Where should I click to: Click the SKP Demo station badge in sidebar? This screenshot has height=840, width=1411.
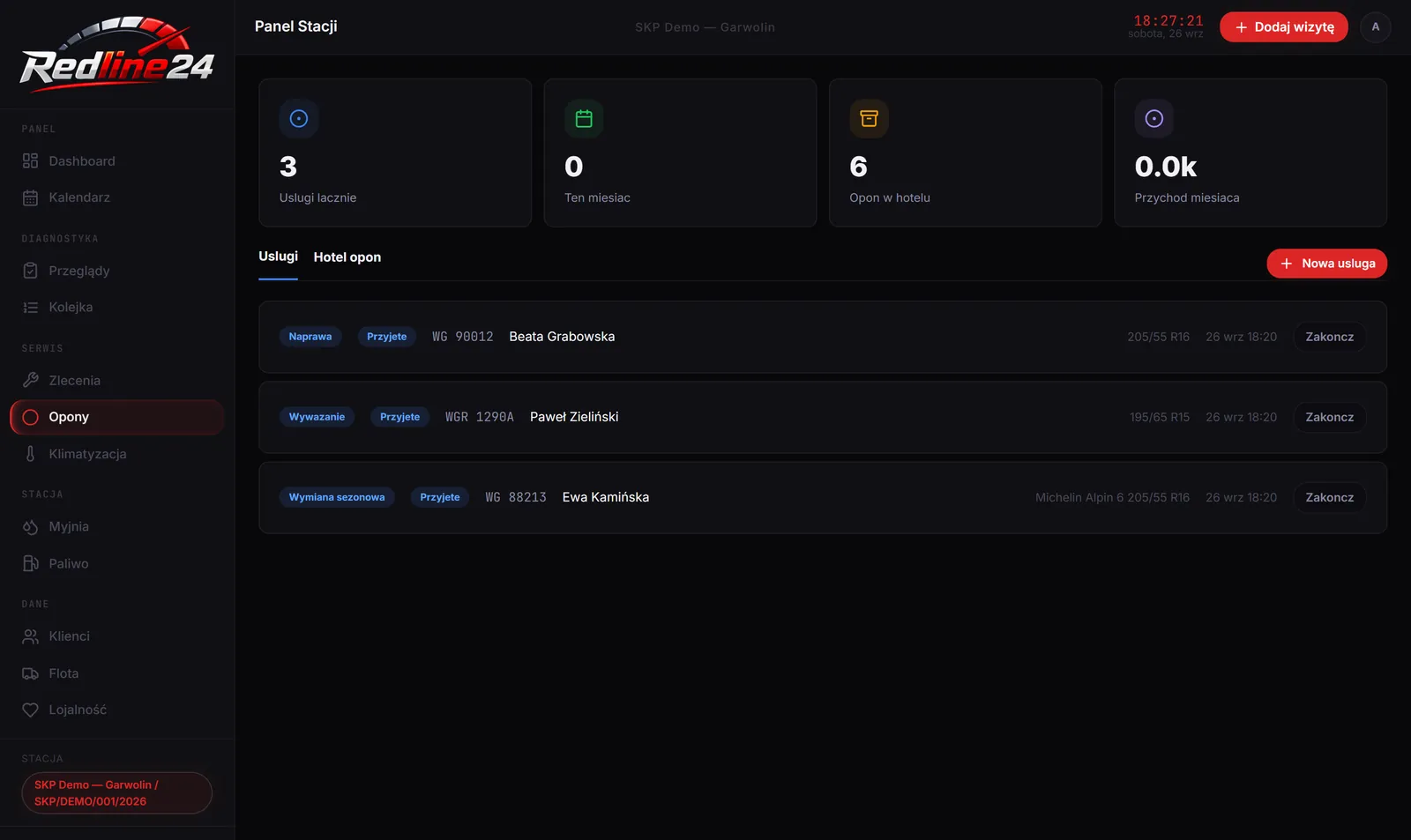coord(116,792)
